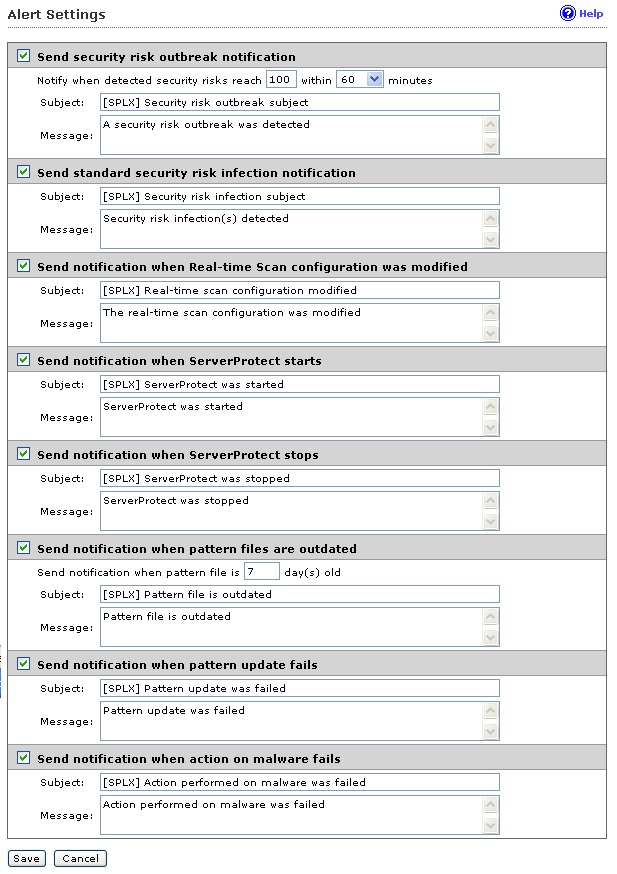The width and height of the screenshot is (617, 874).
Task: Click the security risk threshold field showing 100
Action: coord(281,80)
